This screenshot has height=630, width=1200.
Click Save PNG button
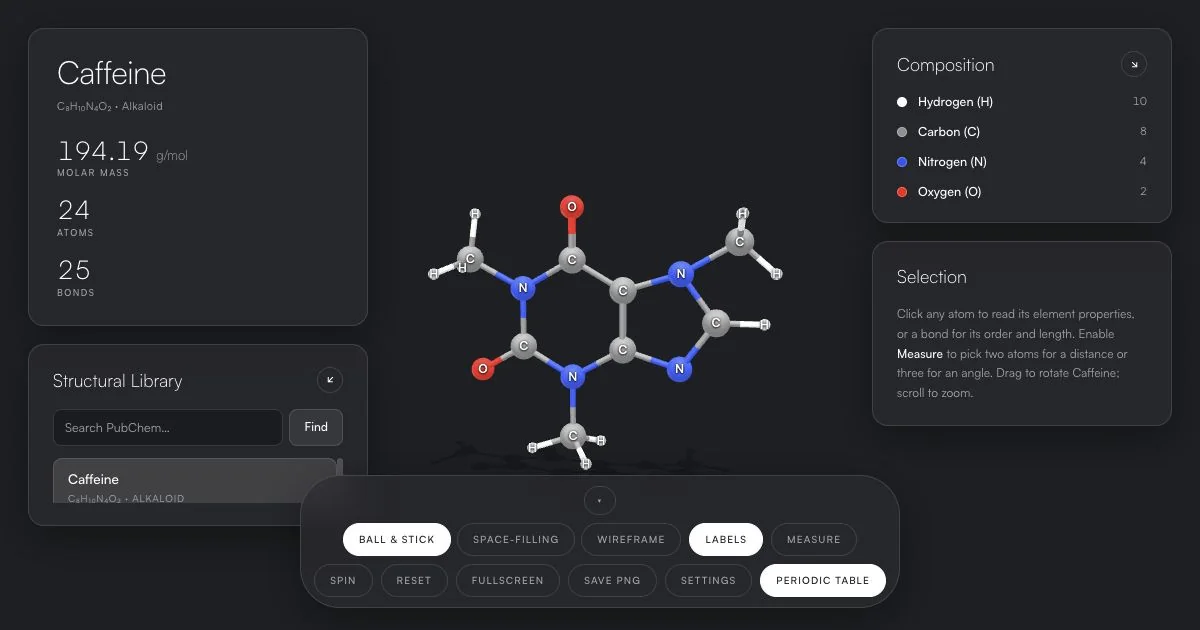pyautogui.click(x=612, y=580)
